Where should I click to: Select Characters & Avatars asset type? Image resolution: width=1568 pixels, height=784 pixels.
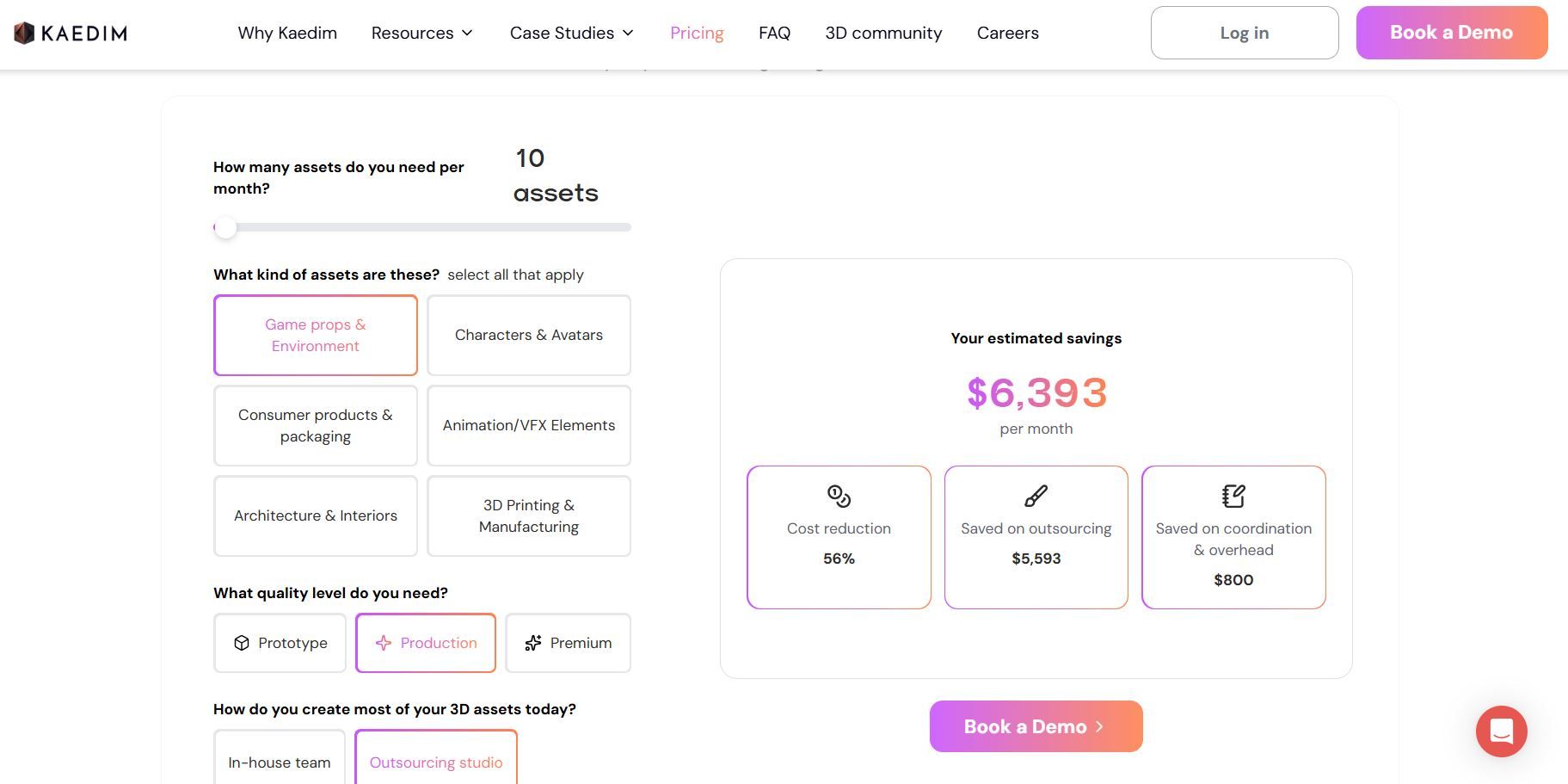528,335
